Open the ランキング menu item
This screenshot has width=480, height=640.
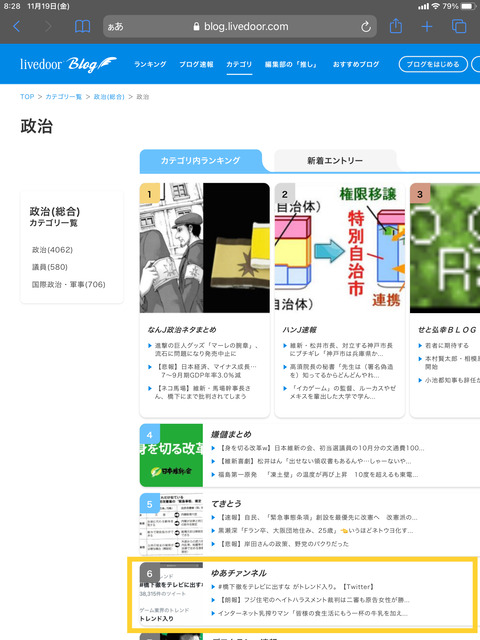coord(150,64)
